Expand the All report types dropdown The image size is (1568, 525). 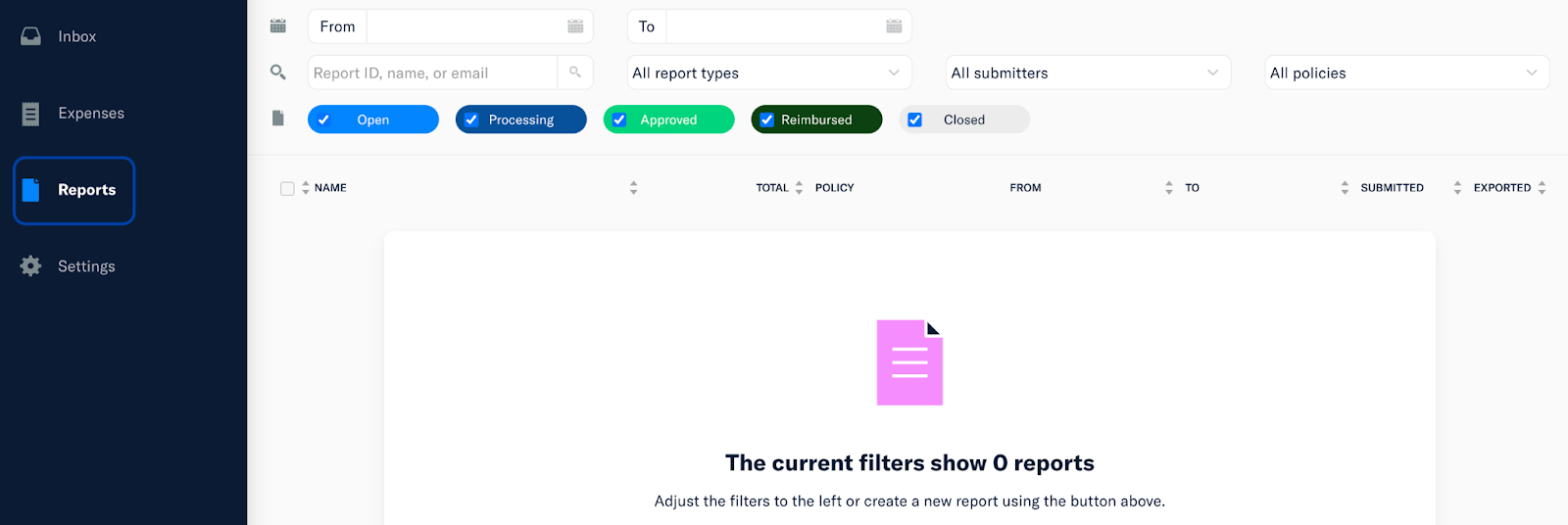click(x=769, y=72)
